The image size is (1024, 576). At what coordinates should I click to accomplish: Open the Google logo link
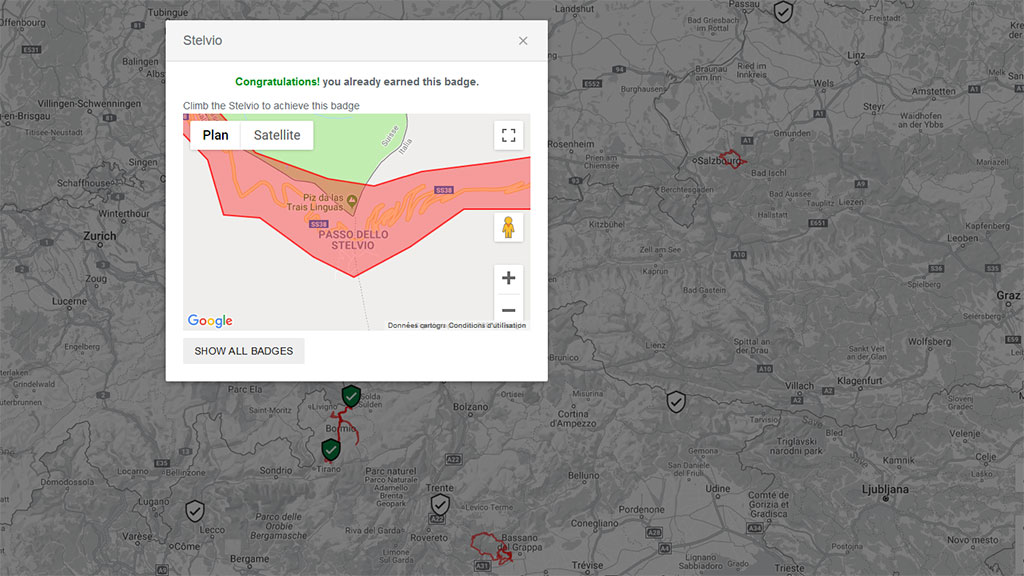point(210,320)
